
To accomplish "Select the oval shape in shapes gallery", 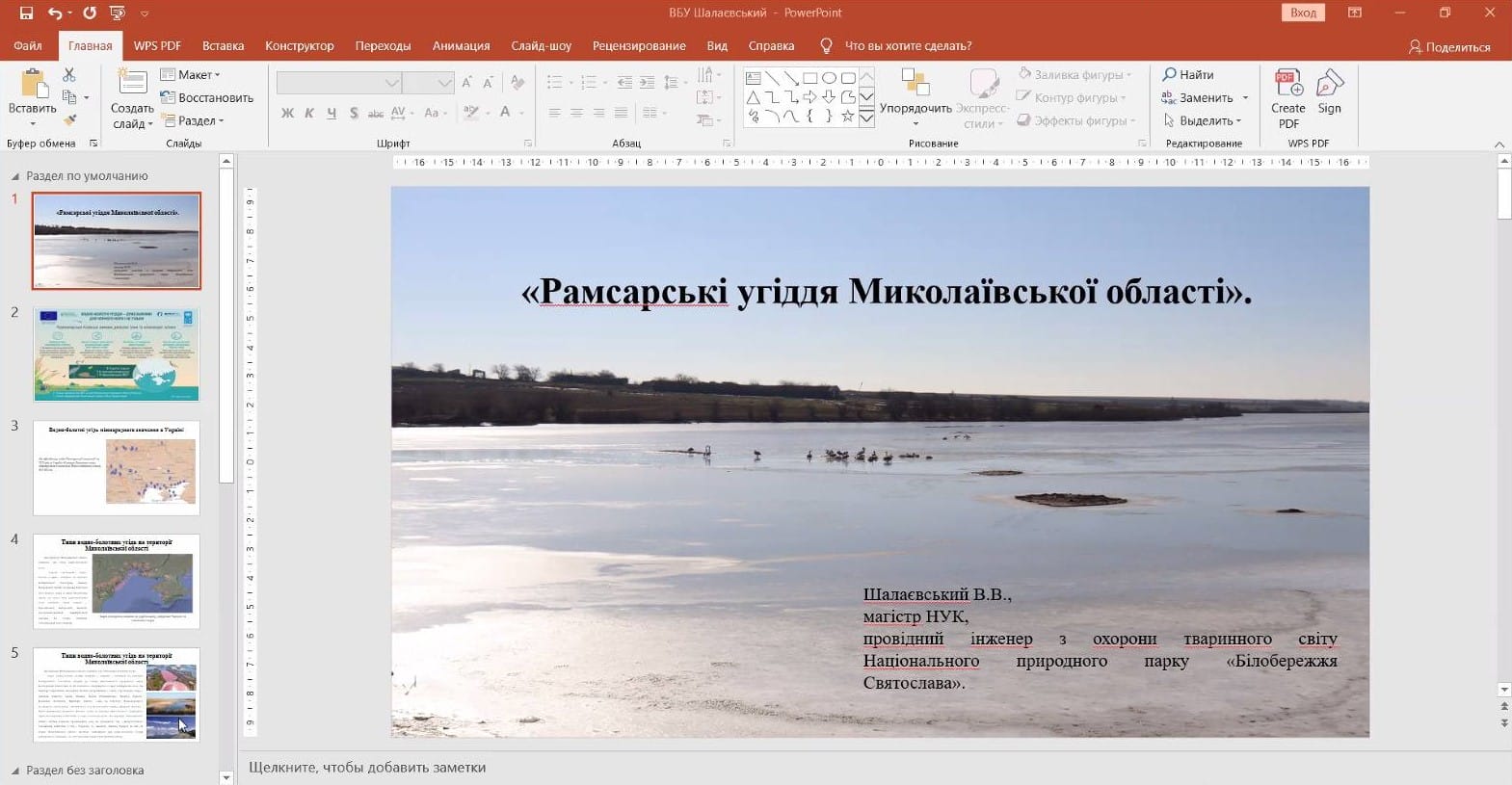I will tap(829, 78).
